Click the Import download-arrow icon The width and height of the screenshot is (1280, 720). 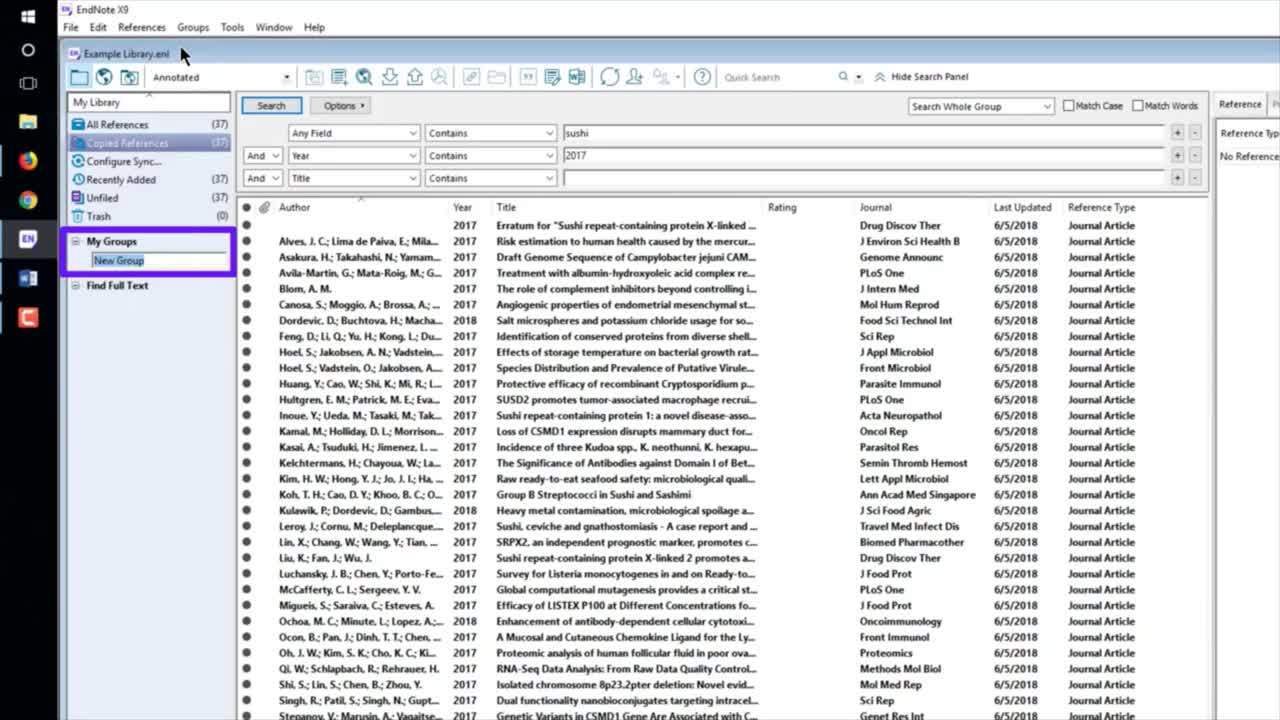tap(390, 77)
